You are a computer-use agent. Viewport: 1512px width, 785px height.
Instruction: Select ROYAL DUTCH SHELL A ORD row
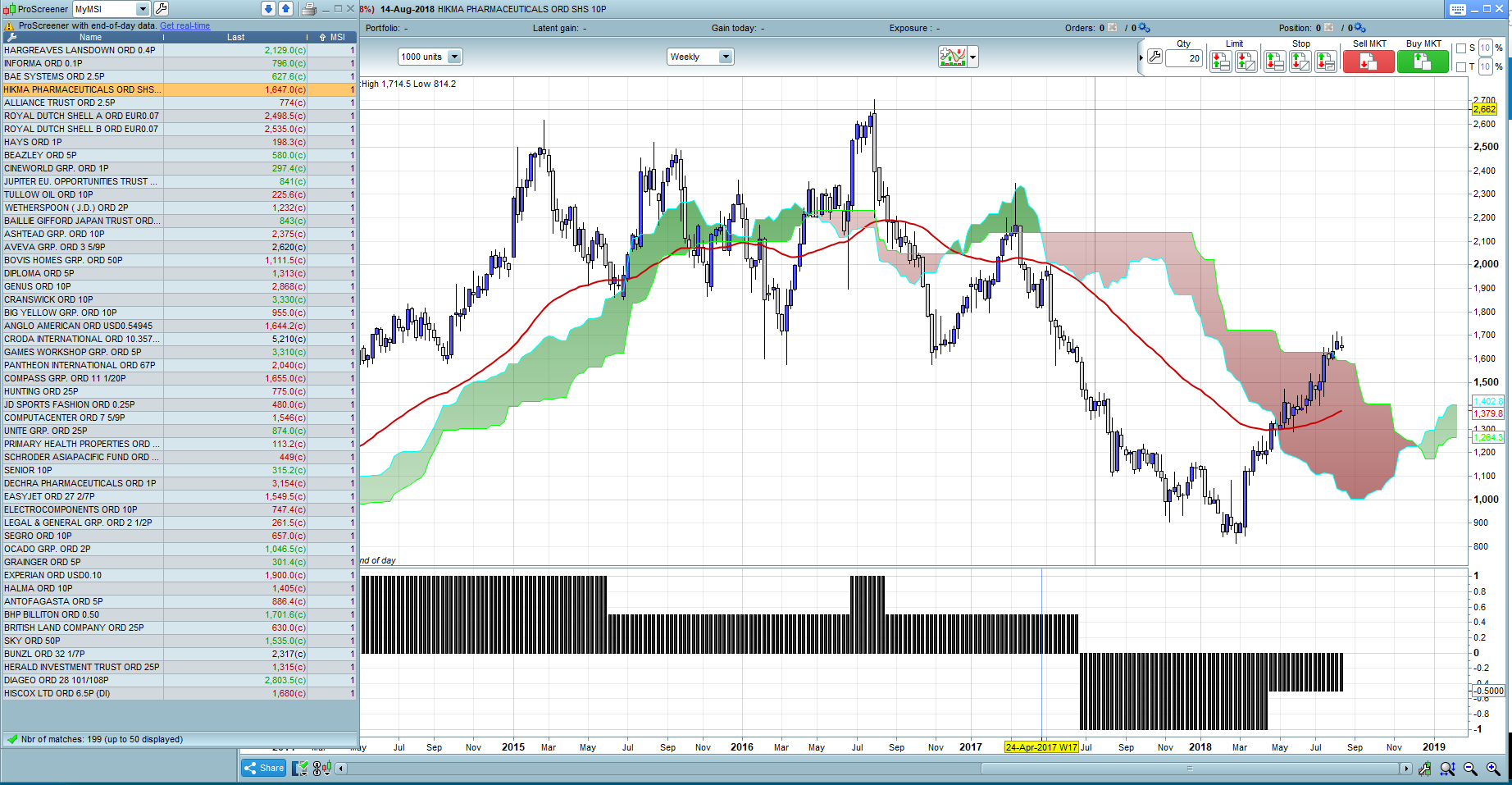click(179, 116)
